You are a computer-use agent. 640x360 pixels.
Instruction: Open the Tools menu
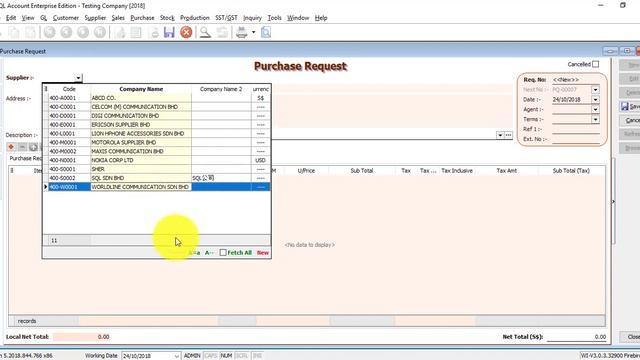click(x=274, y=18)
